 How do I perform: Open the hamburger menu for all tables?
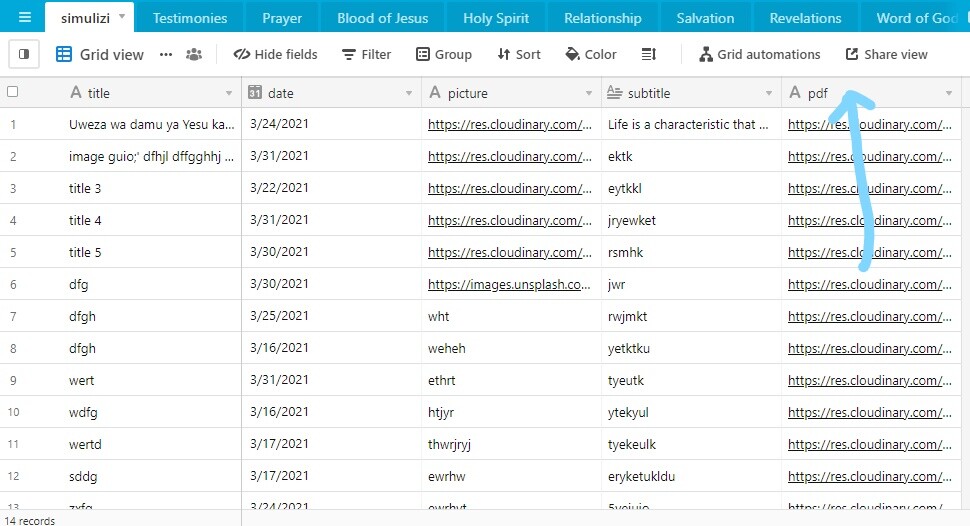pyautogui.click(x=24, y=18)
